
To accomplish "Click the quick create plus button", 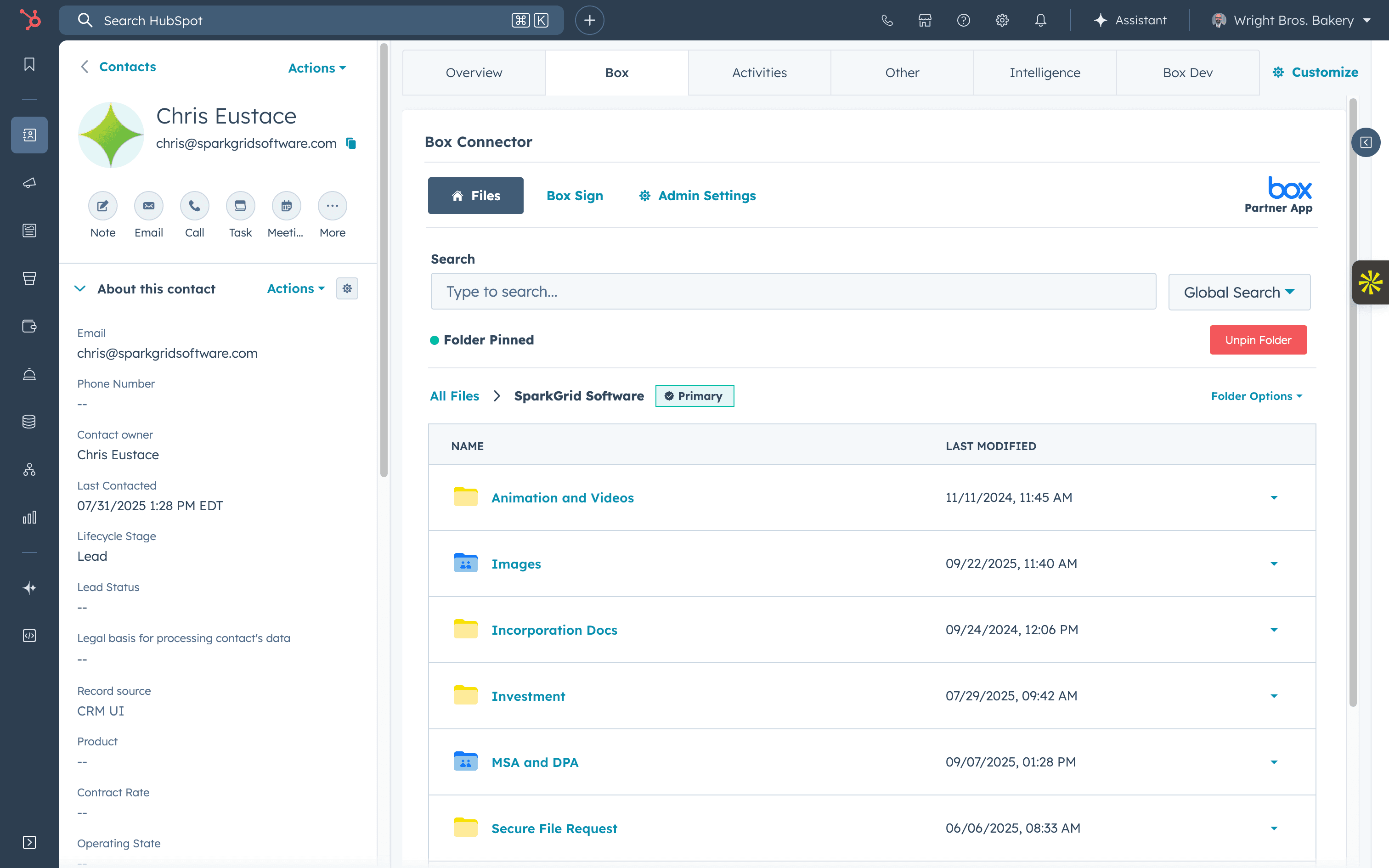I will coord(589,20).
